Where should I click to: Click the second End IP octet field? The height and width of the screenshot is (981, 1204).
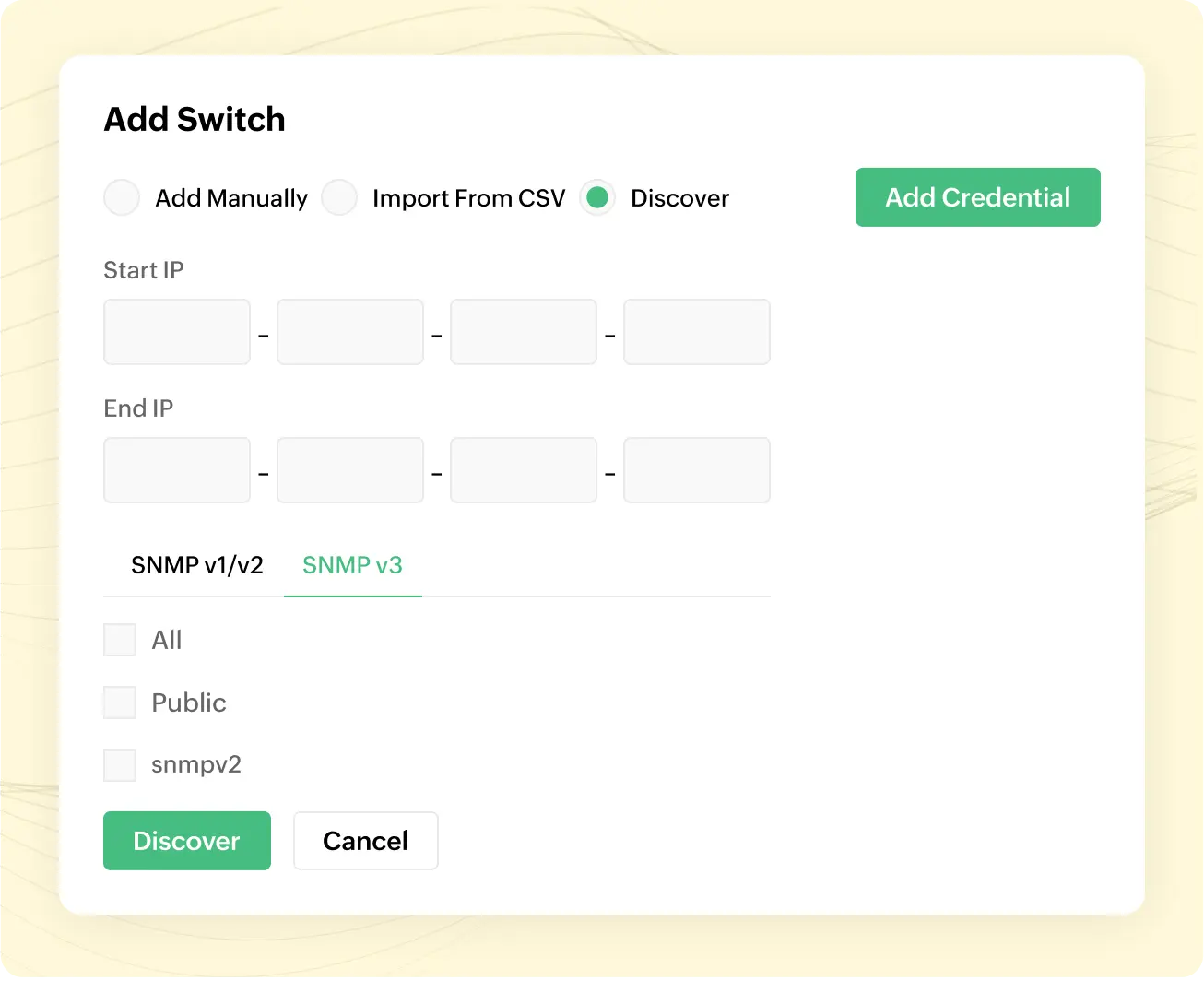[349, 470]
